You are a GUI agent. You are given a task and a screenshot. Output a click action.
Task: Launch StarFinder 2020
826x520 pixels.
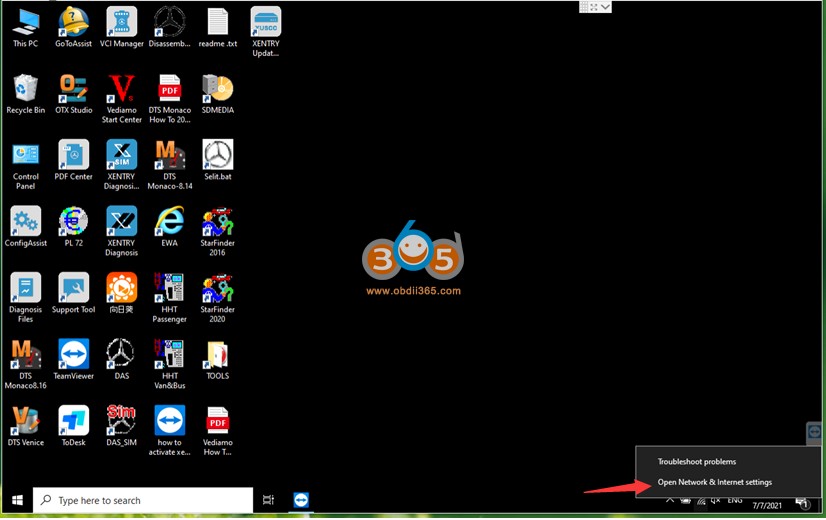point(218,298)
